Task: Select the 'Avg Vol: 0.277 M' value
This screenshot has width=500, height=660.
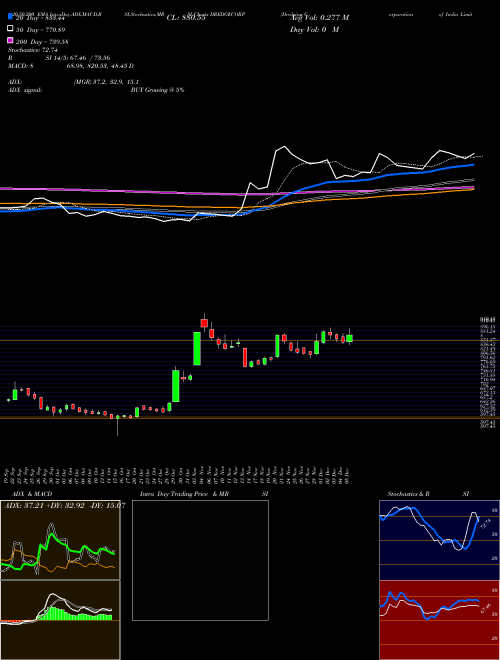Action: click(x=319, y=18)
